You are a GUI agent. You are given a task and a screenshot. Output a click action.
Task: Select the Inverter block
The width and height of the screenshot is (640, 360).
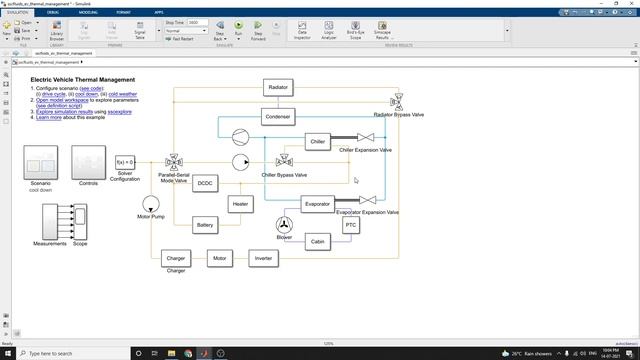[x=263, y=258]
